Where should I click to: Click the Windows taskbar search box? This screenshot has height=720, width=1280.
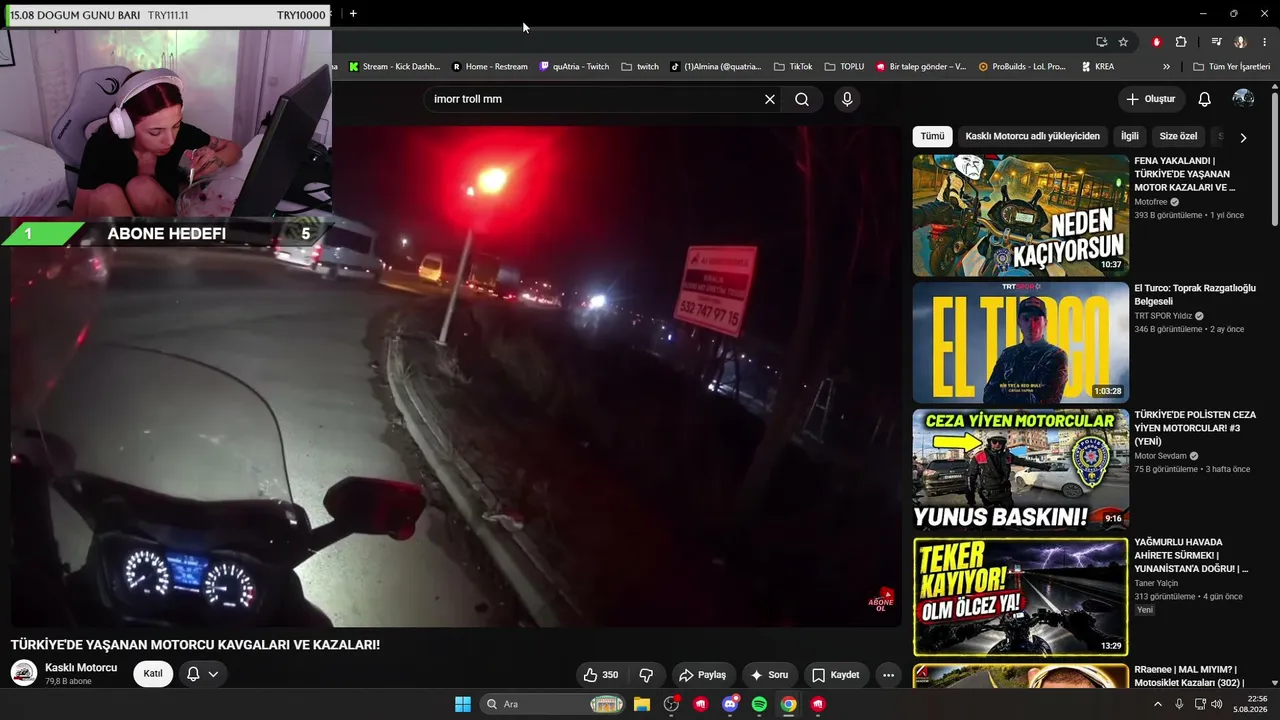coord(554,704)
